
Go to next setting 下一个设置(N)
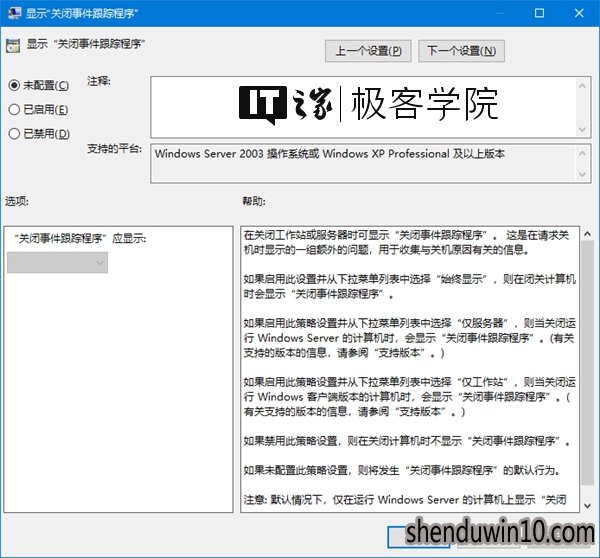click(461, 51)
